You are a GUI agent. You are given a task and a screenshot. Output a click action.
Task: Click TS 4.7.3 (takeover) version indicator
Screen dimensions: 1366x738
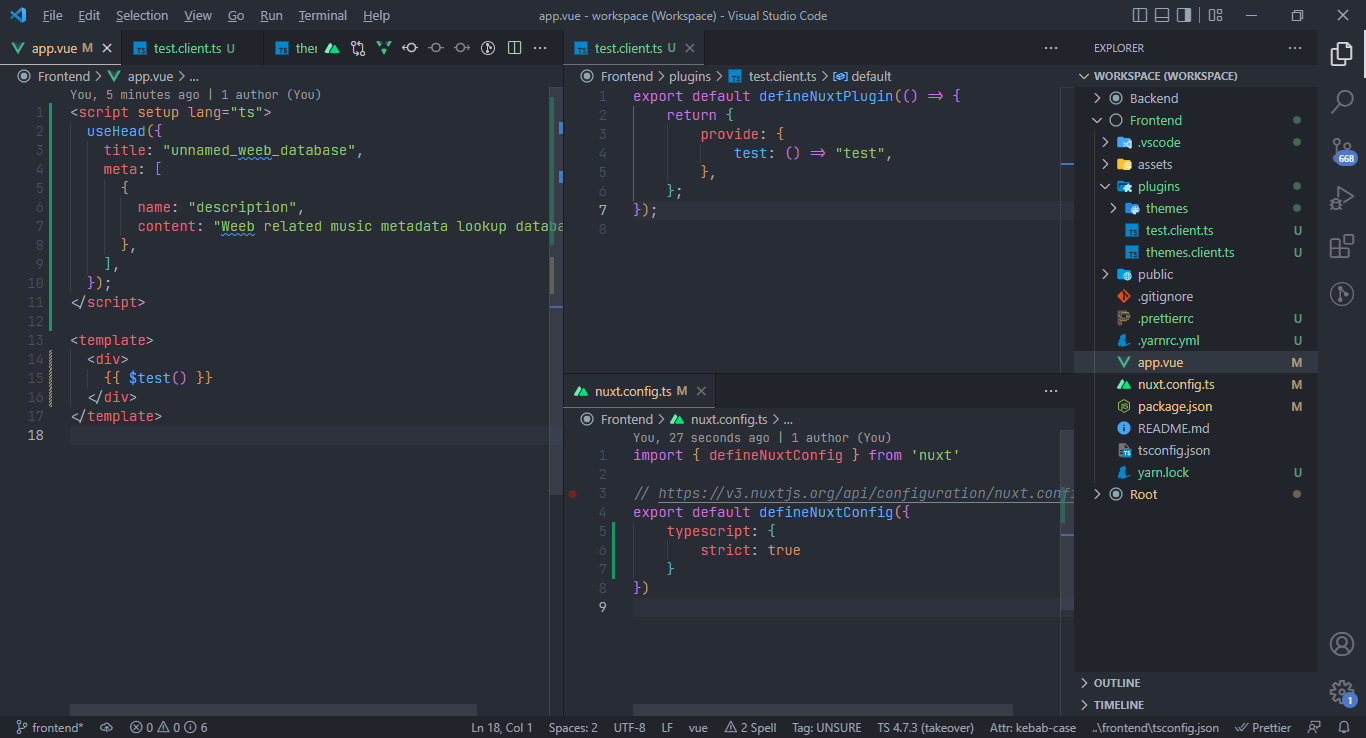[x=925, y=728]
